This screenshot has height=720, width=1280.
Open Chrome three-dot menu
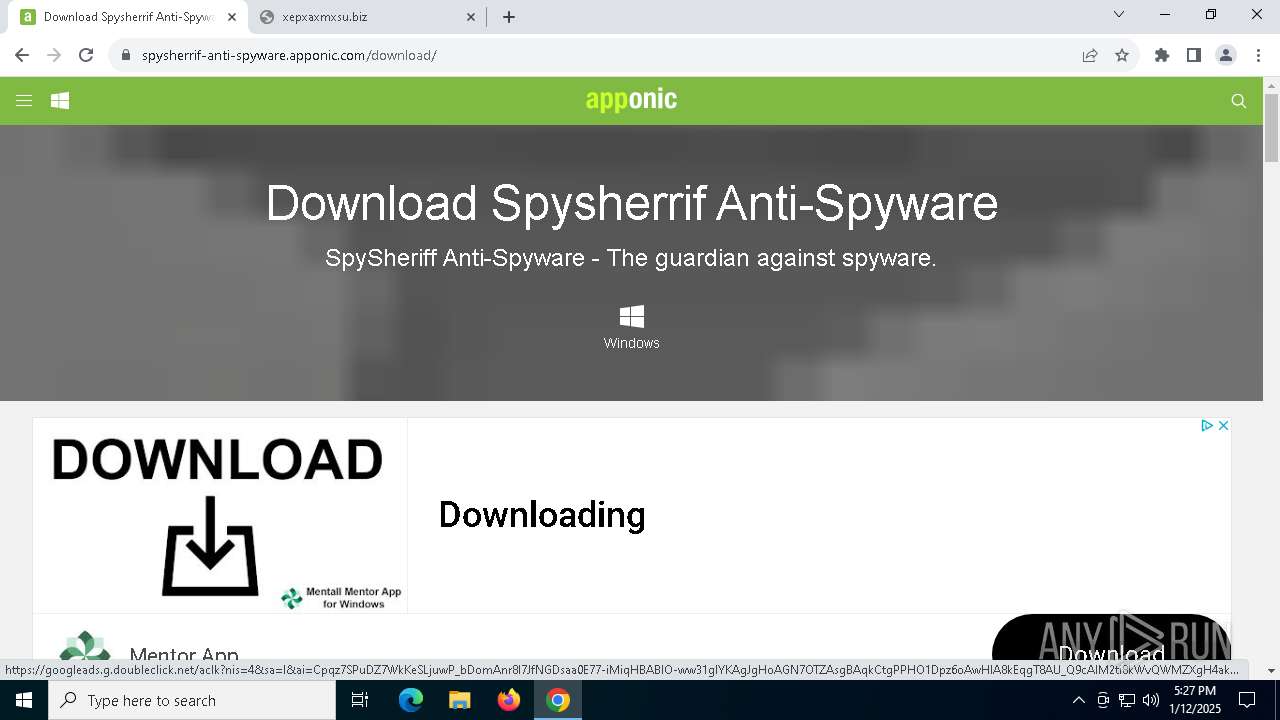pyautogui.click(x=1258, y=55)
